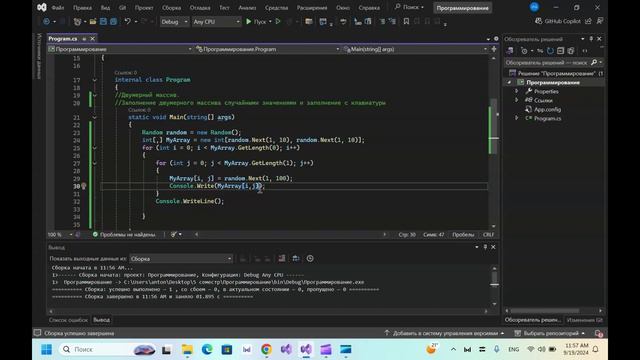
Task: Click the bookmark toolbar icon
Action: tap(406, 22)
